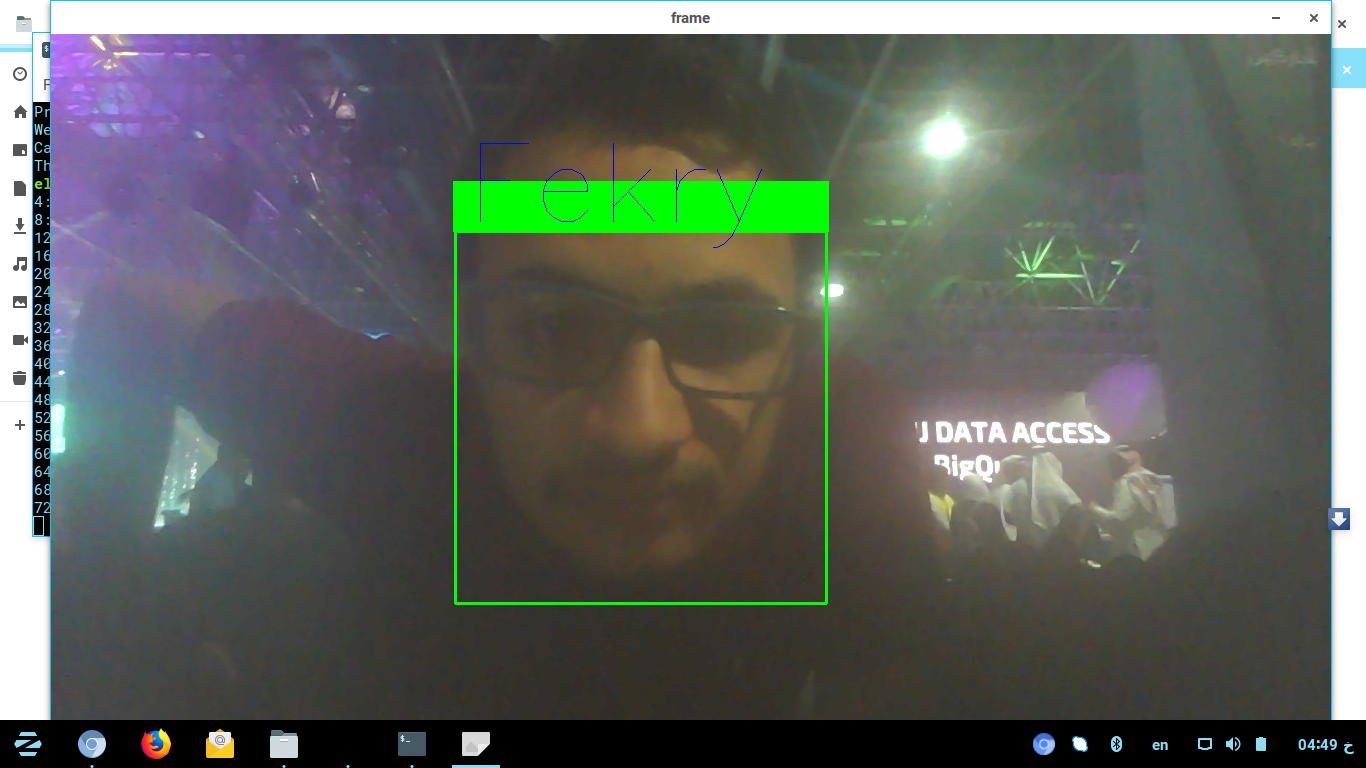Viewport: 1366px width, 768px height.
Task: Click the blue chat tray icon
Action: click(1080, 744)
